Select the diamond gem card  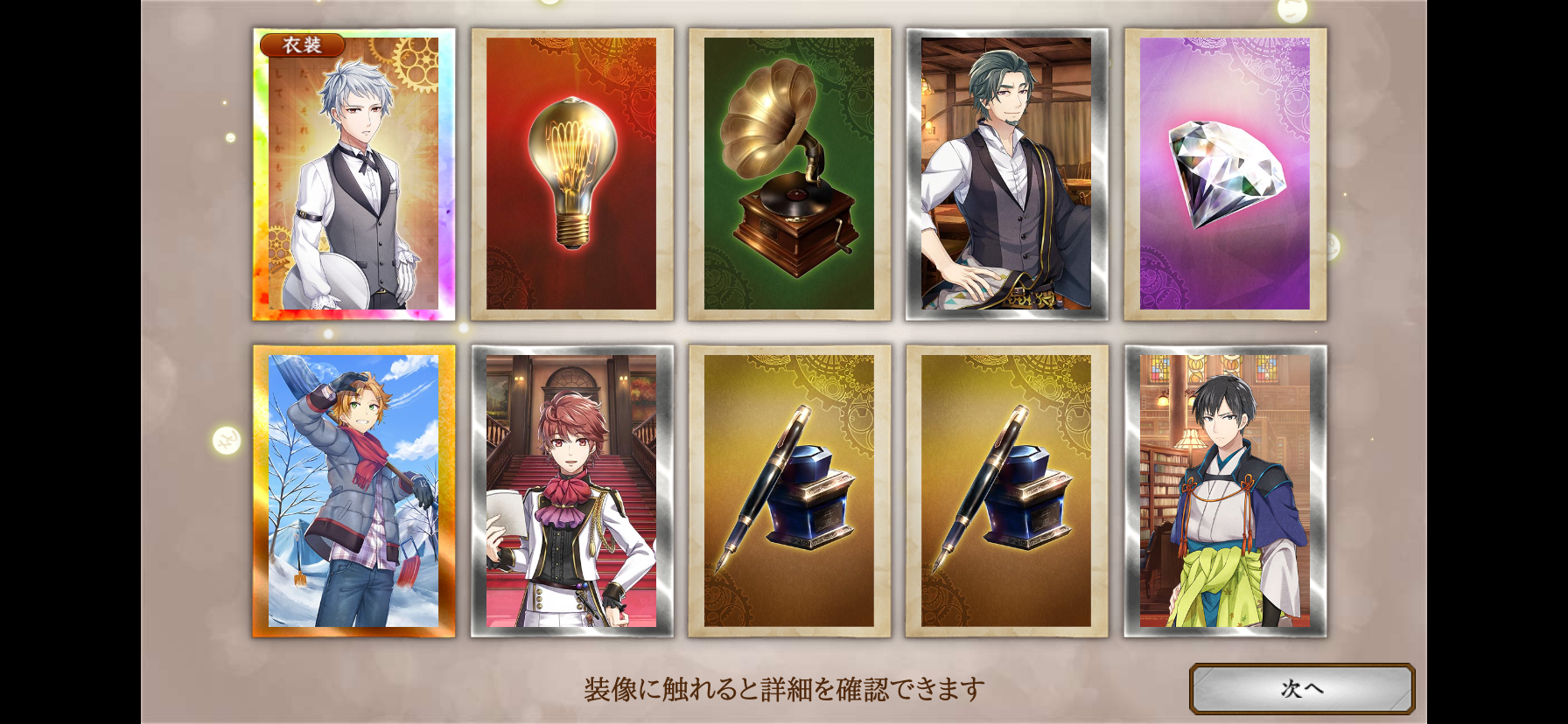pyautogui.click(x=1225, y=174)
